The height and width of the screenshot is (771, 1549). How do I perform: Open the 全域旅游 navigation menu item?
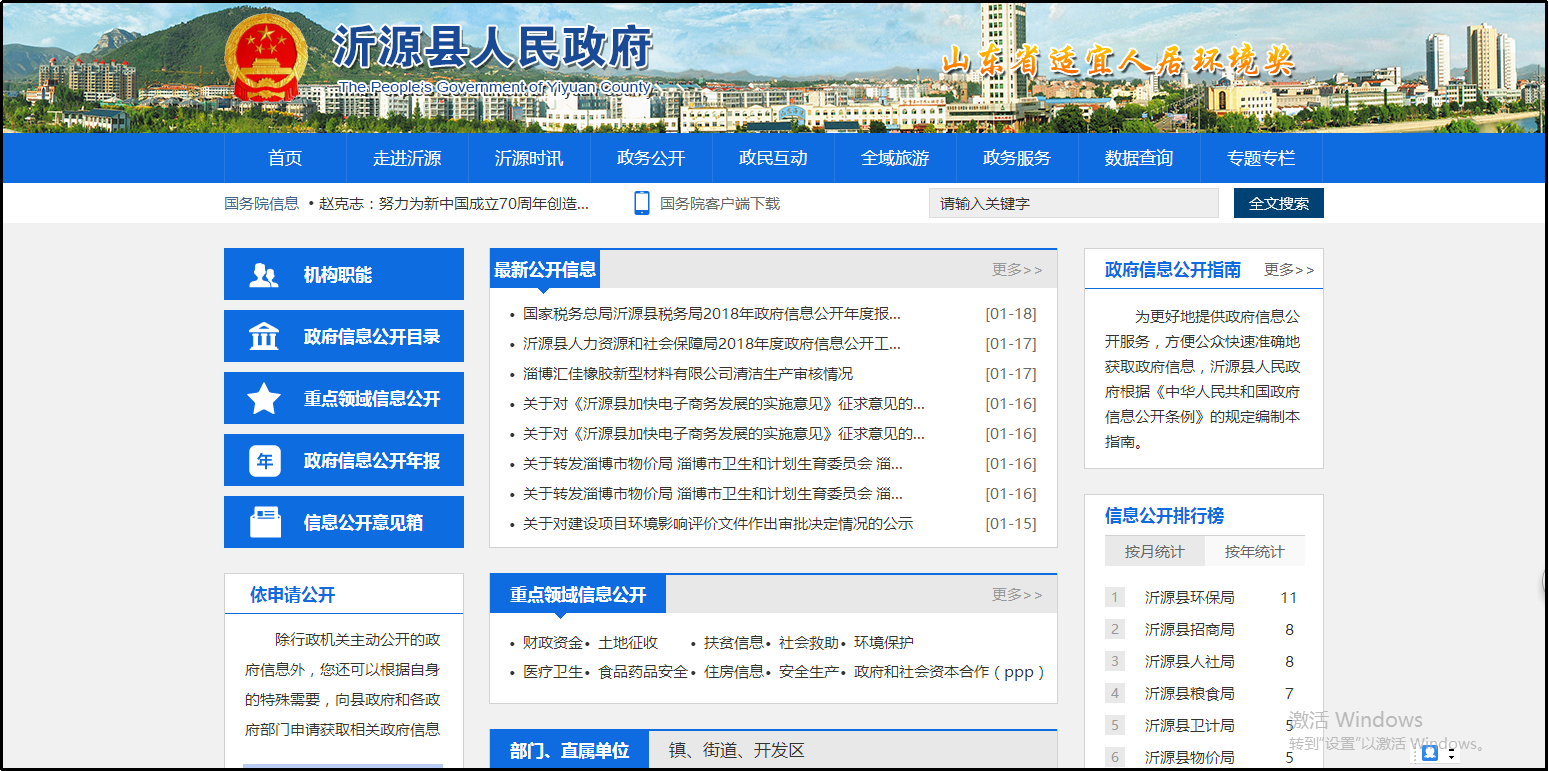[895, 158]
